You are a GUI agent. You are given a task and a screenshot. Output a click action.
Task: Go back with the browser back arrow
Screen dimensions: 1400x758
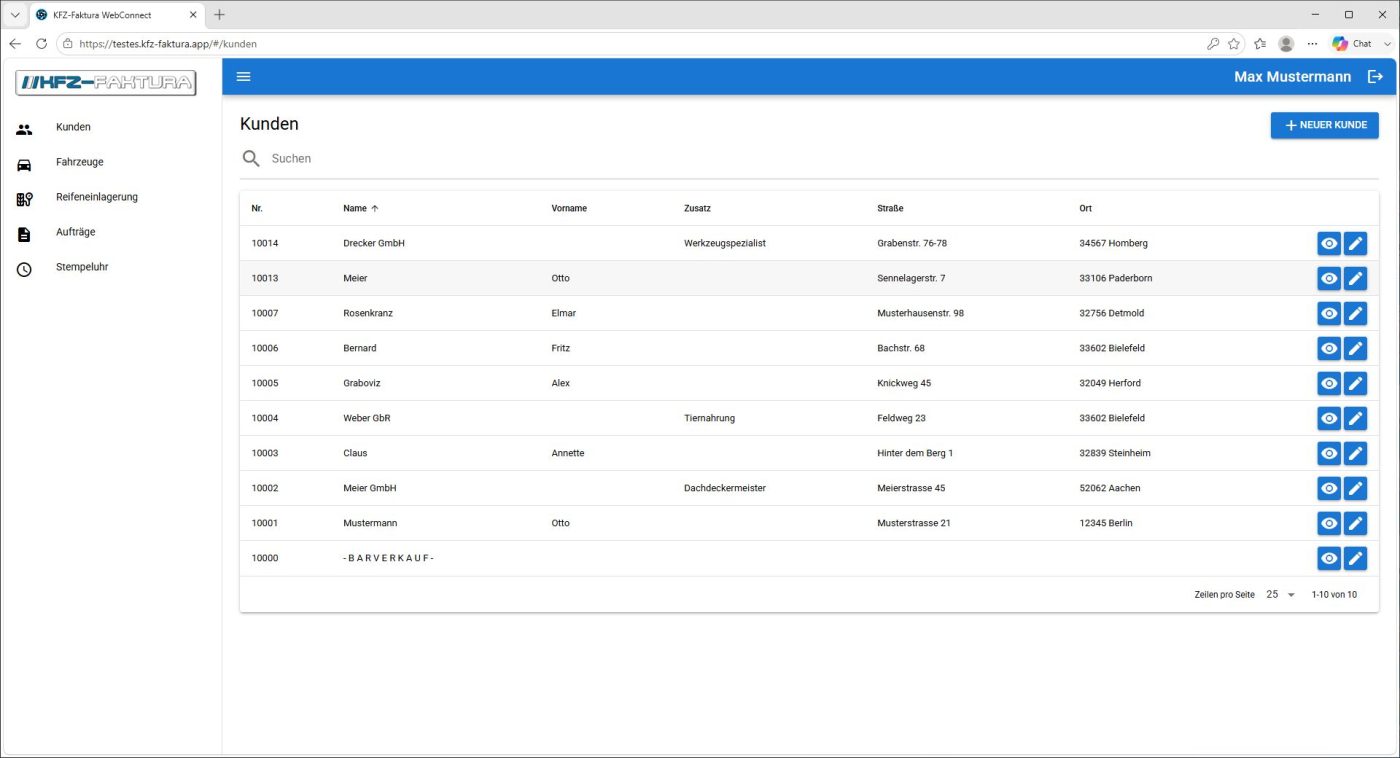tap(15, 44)
